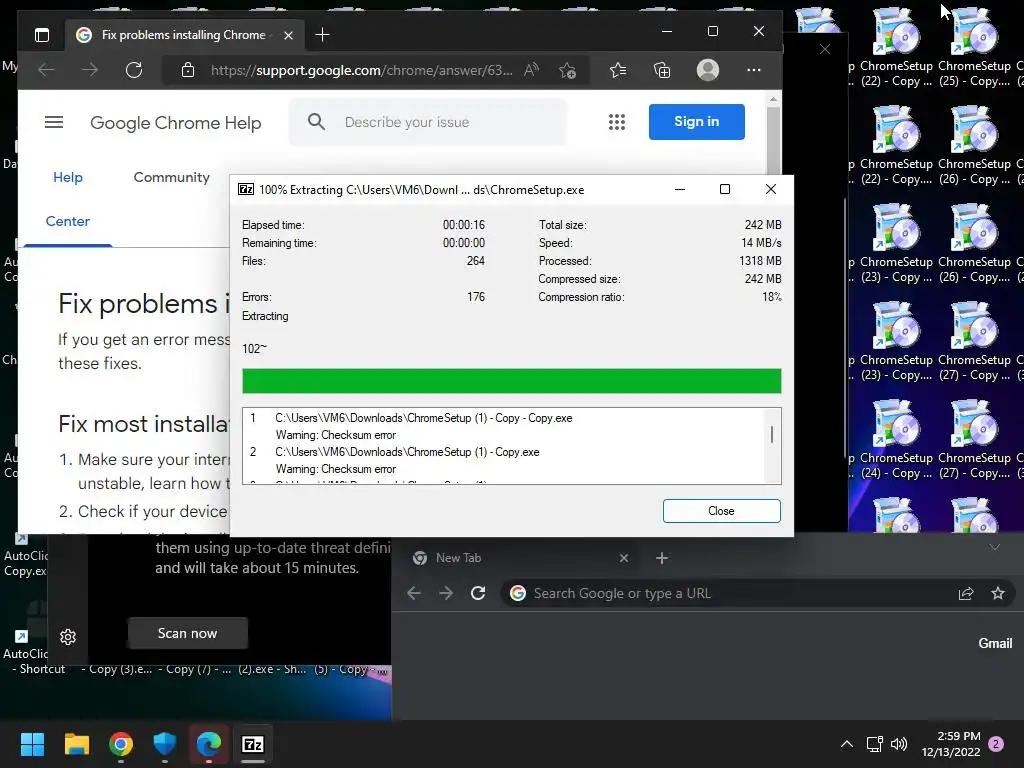Click the 7-Zip title bar icon
This screenshot has height=768, width=1024.
pyautogui.click(x=246, y=189)
